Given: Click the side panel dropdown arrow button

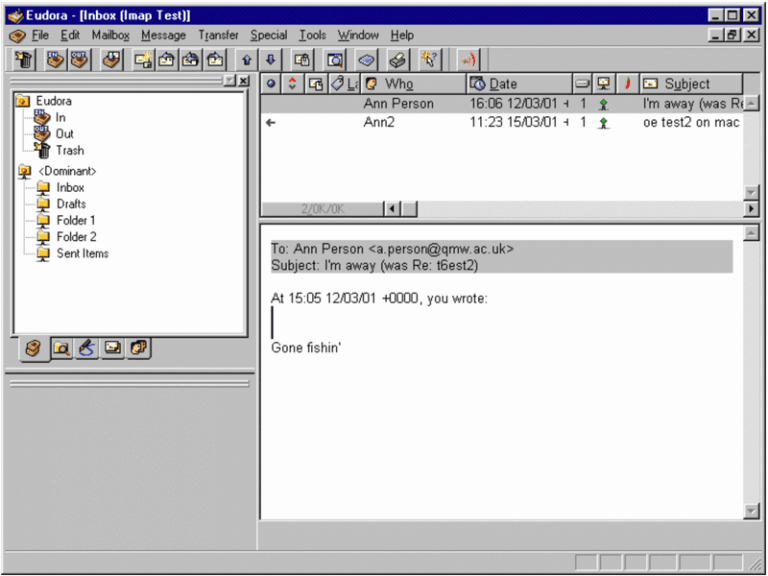Looking at the screenshot, I should pos(229,81).
